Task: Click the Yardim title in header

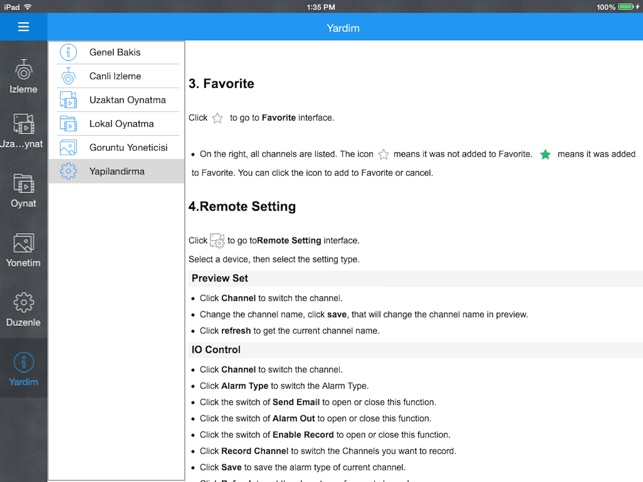Action: click(343, 28)
